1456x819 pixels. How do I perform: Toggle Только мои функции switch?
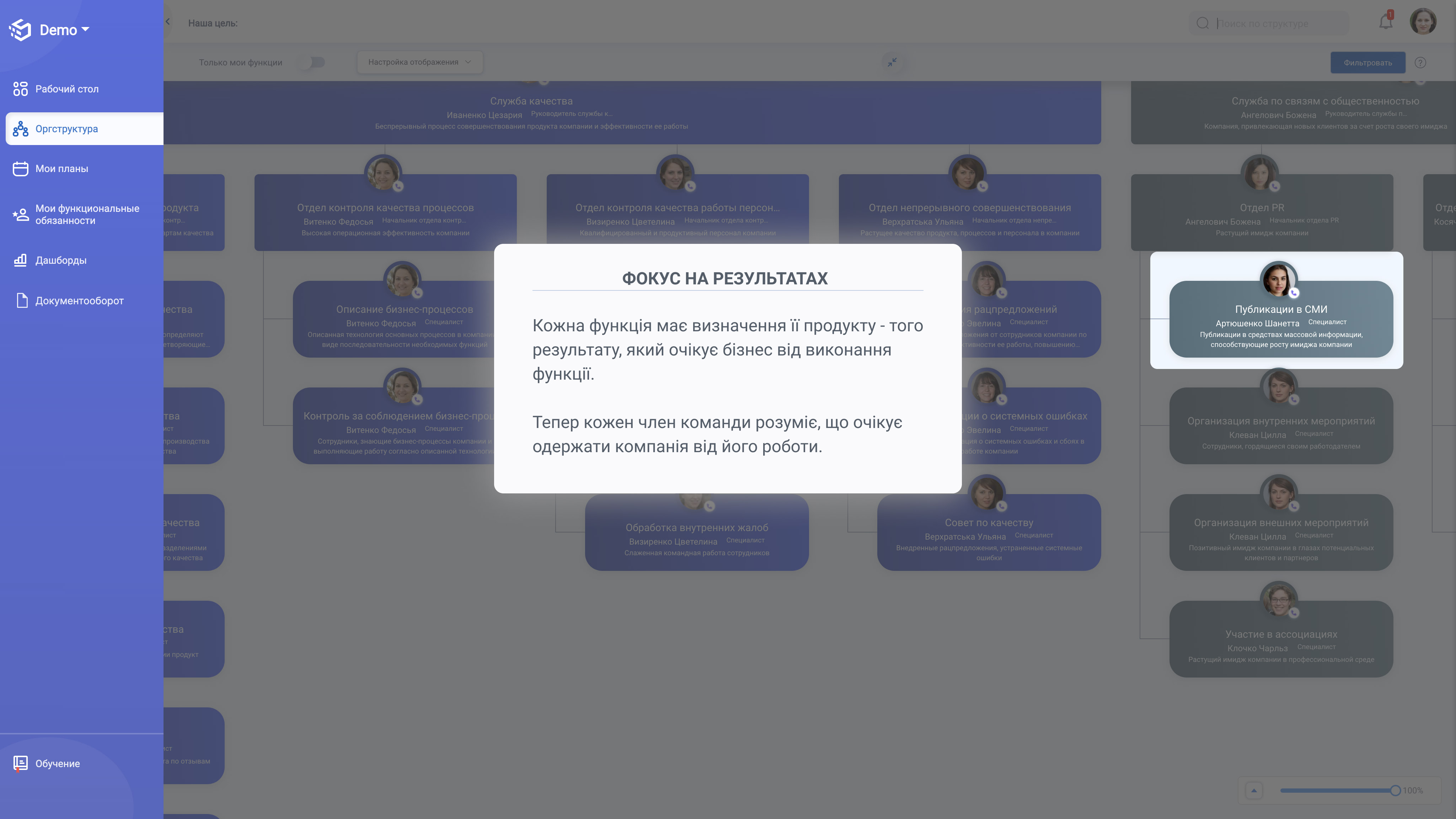(312, 62)
